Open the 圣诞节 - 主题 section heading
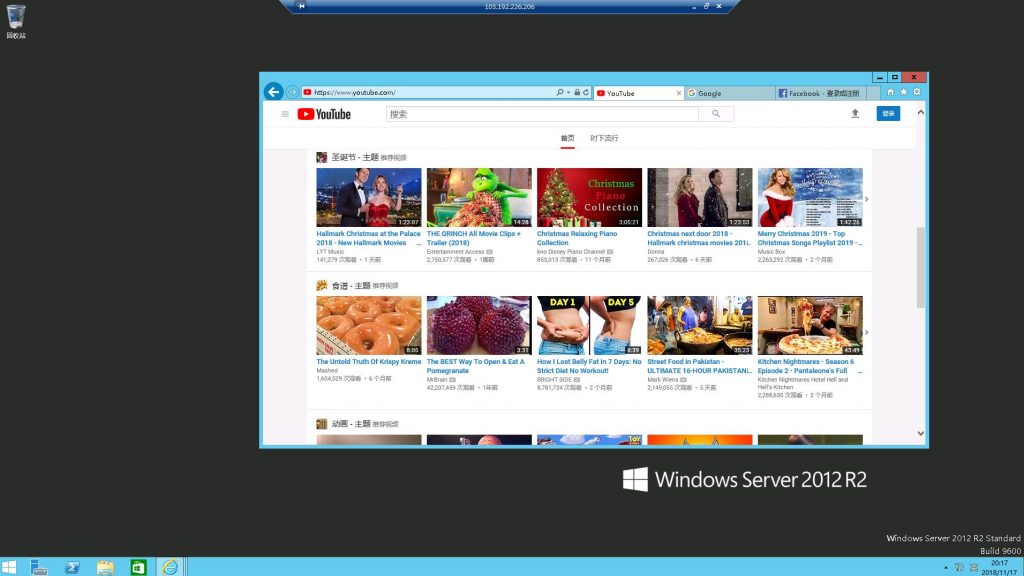1024x576 pixels. 355,157
